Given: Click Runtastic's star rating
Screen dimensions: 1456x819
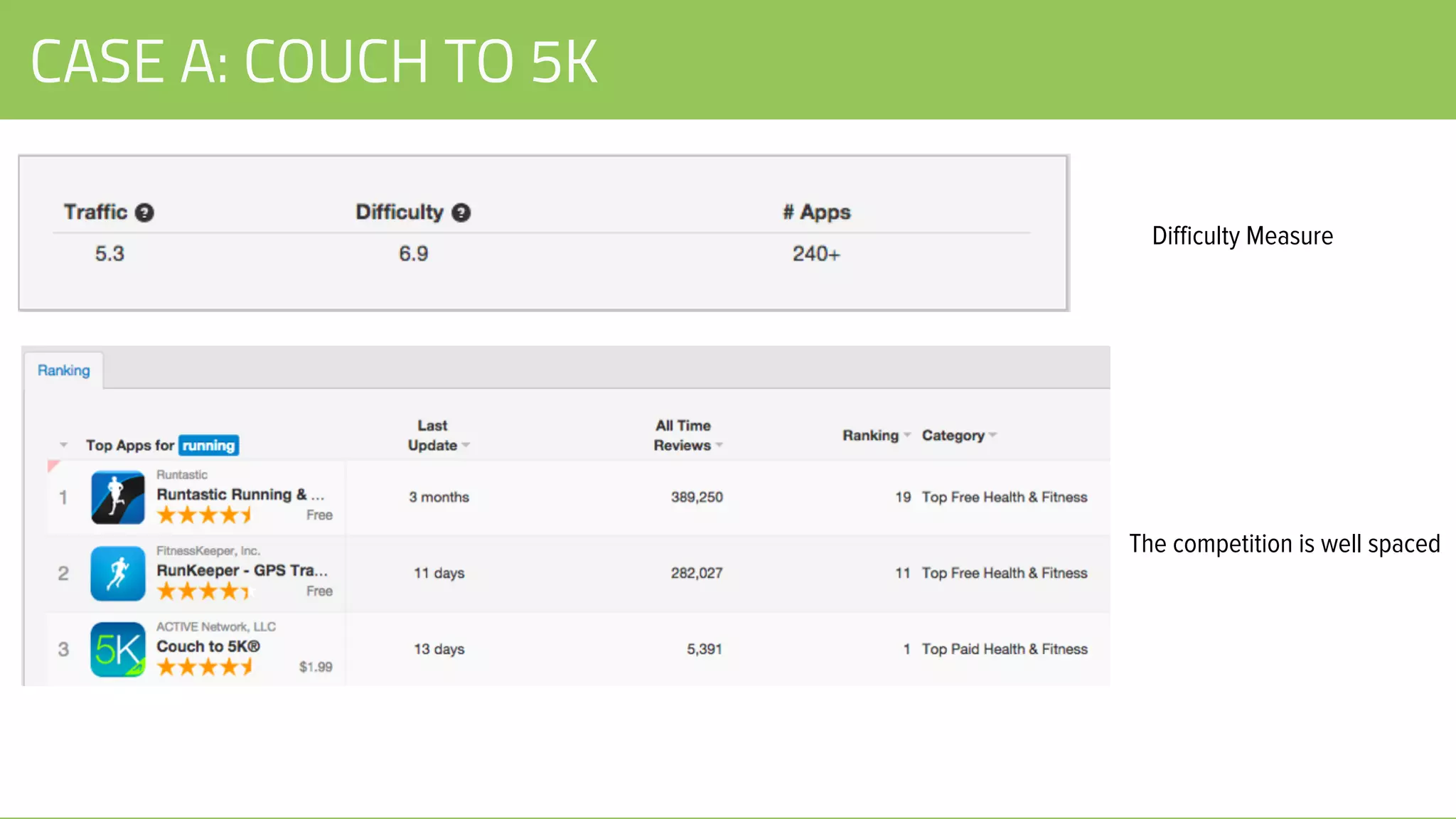Looking at the screenshot, I should click(x=205, y=515).
